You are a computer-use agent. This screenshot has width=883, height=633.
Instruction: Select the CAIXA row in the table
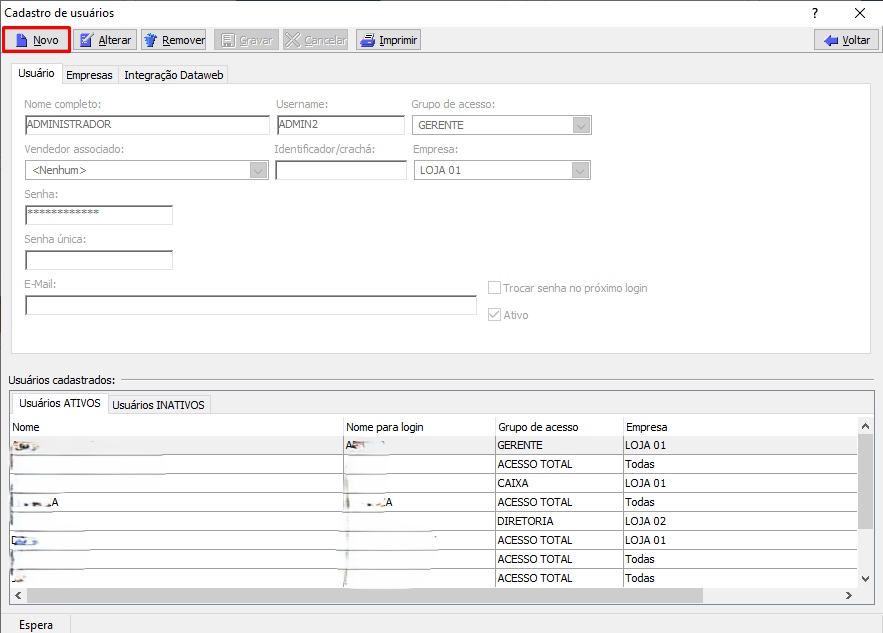coord(434,483)
